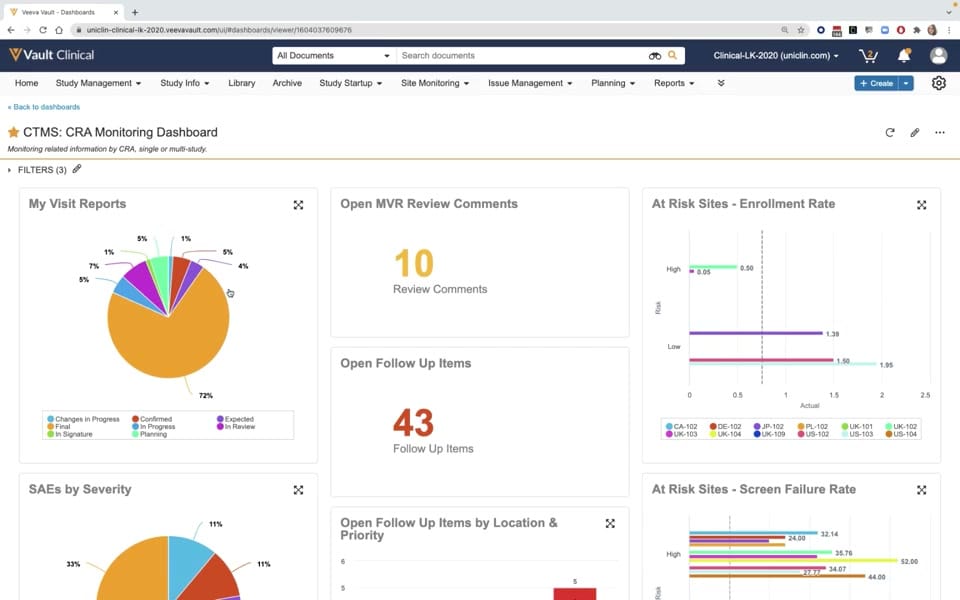Click the Vault Clinical logo
The height and width of the screenshot is (600, 960).
52,55
